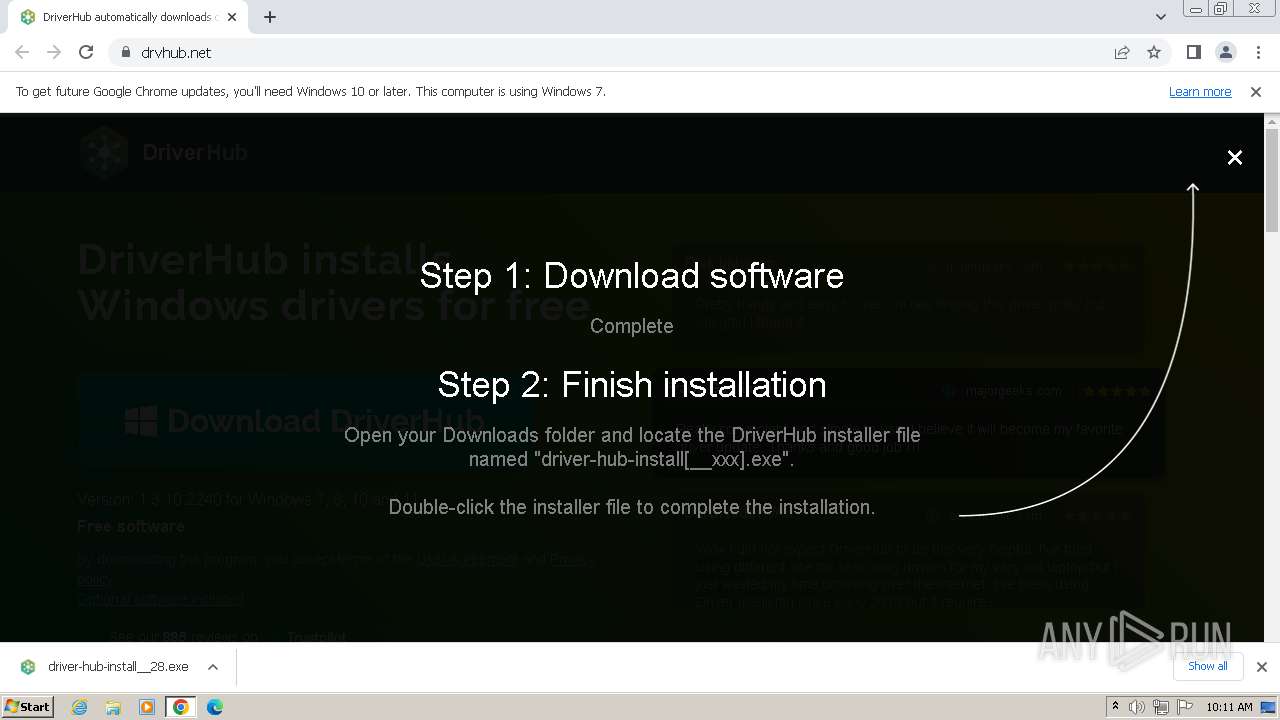
Task: Share this page using the share icon
Action: coord(1122,52)
